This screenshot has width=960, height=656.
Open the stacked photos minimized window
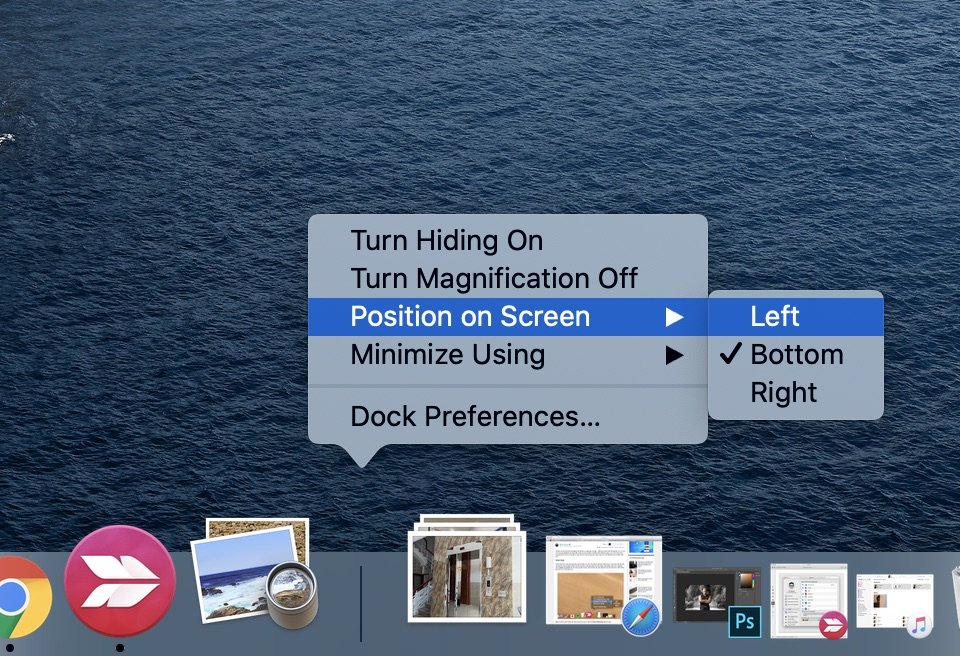[467, 568]
